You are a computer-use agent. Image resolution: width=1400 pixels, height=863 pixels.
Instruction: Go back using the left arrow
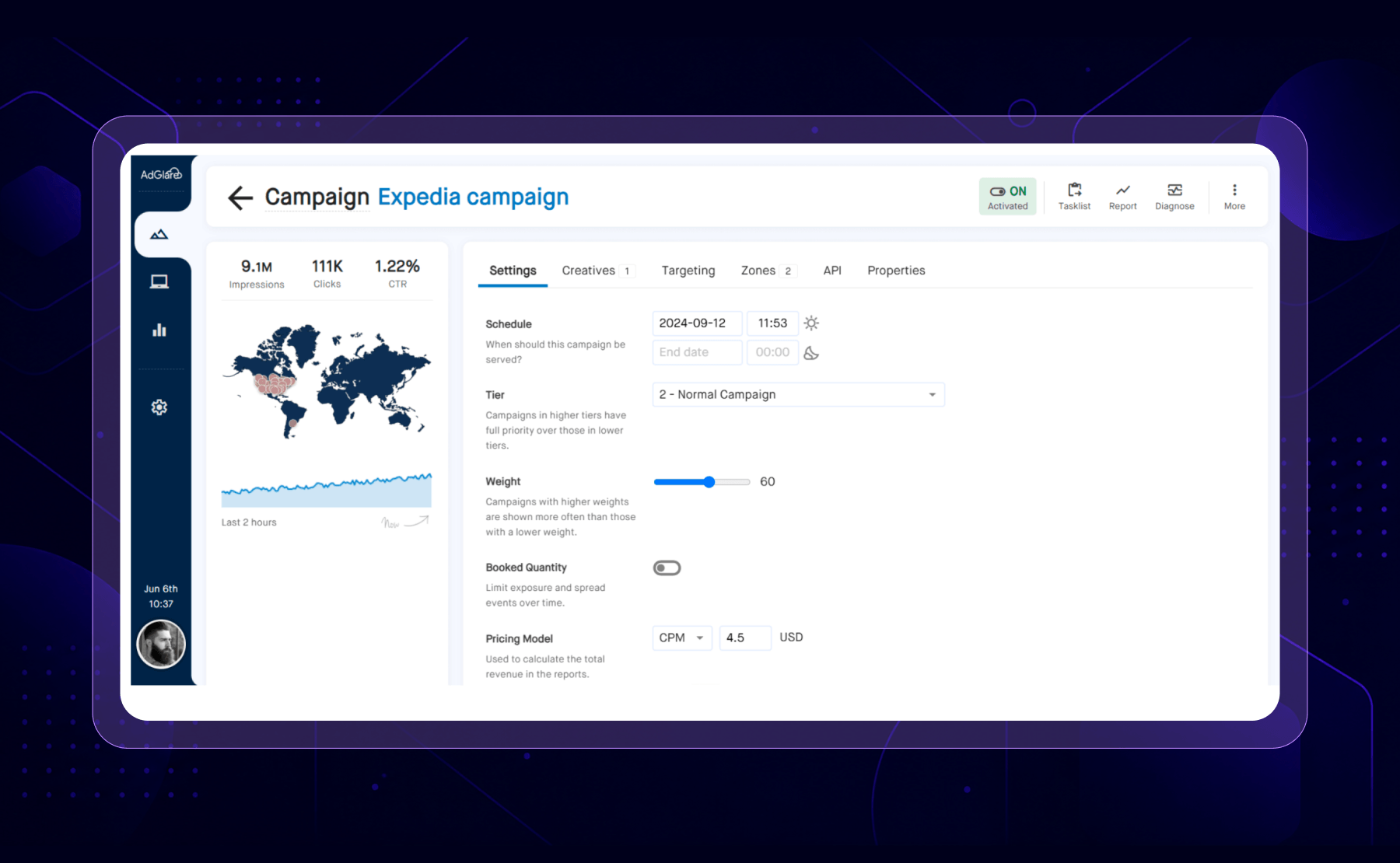240,197
